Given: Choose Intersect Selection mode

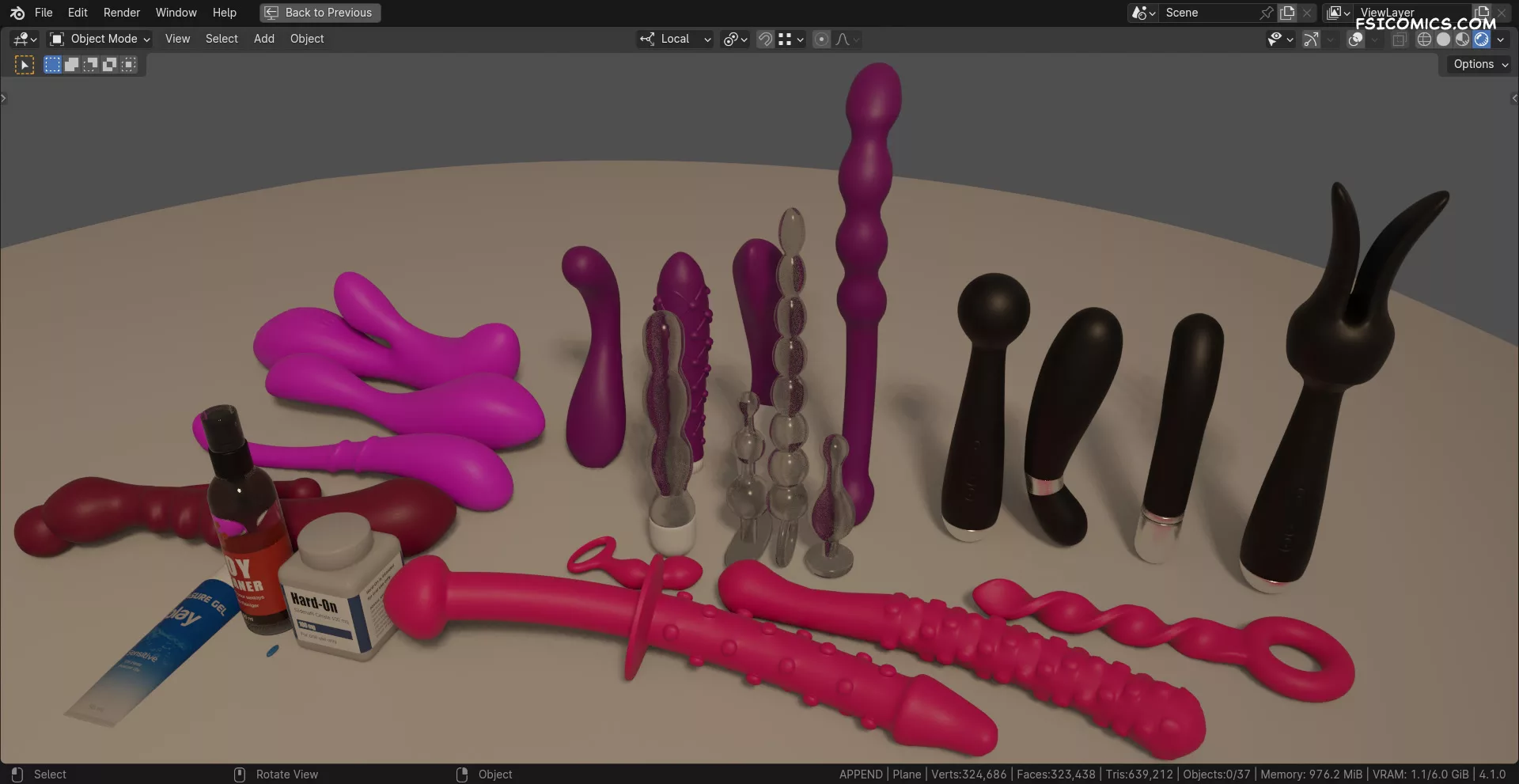Looking at the screenshot, I should coord(128,65).
